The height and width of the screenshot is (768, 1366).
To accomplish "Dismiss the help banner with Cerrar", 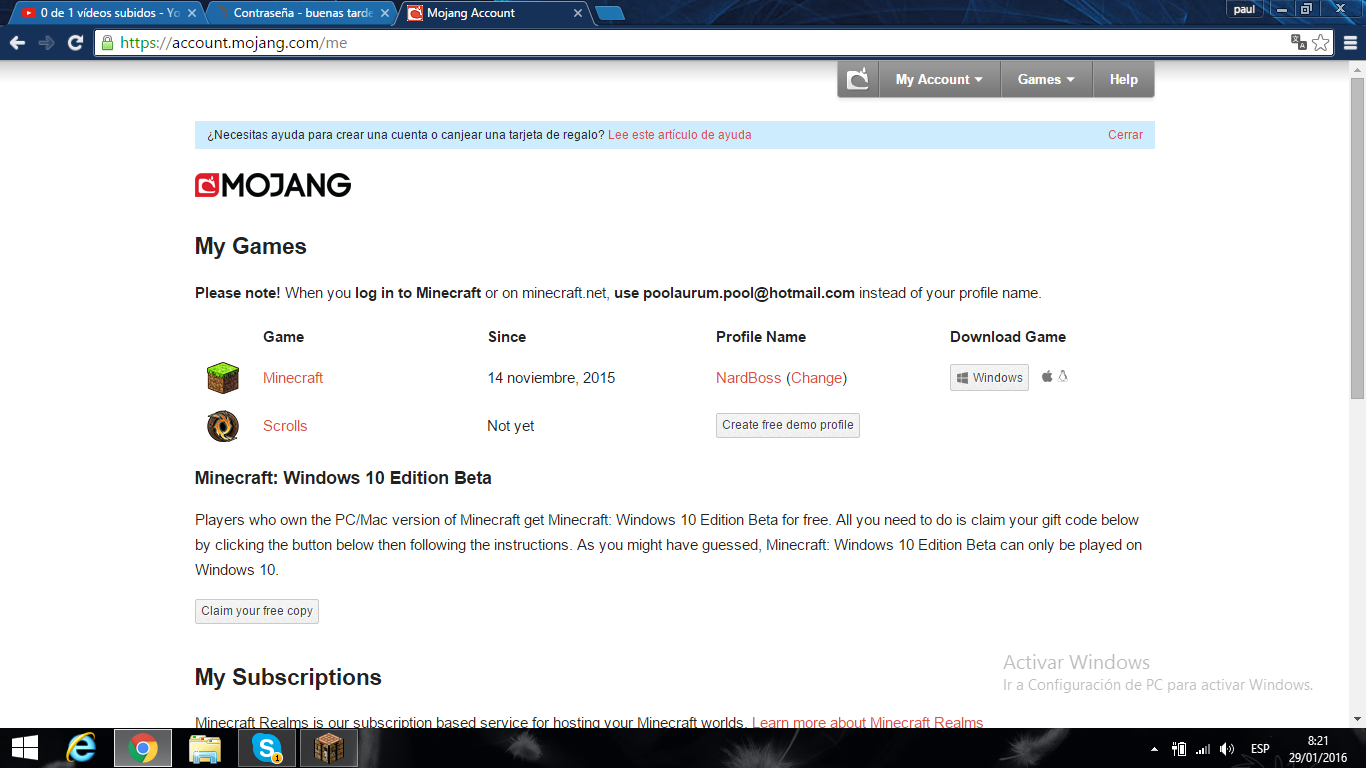I will pos(1125,135).
